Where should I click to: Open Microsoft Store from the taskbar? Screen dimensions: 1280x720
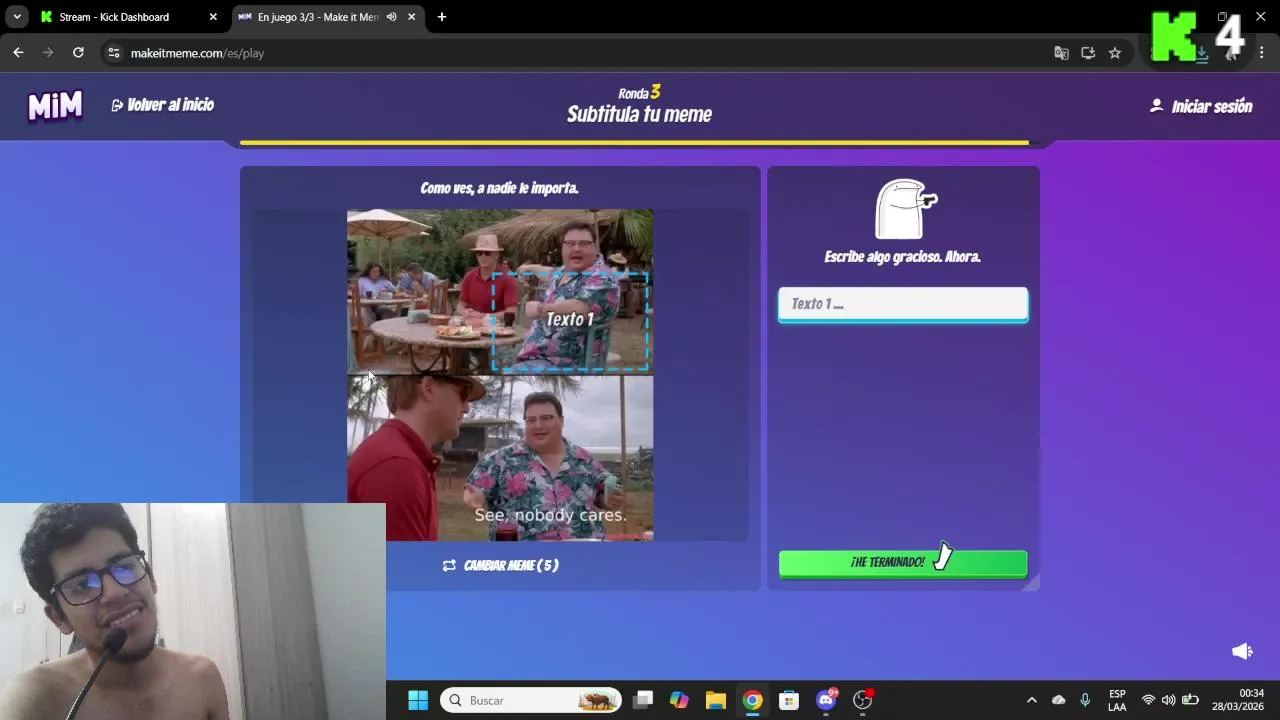point(789,700)
